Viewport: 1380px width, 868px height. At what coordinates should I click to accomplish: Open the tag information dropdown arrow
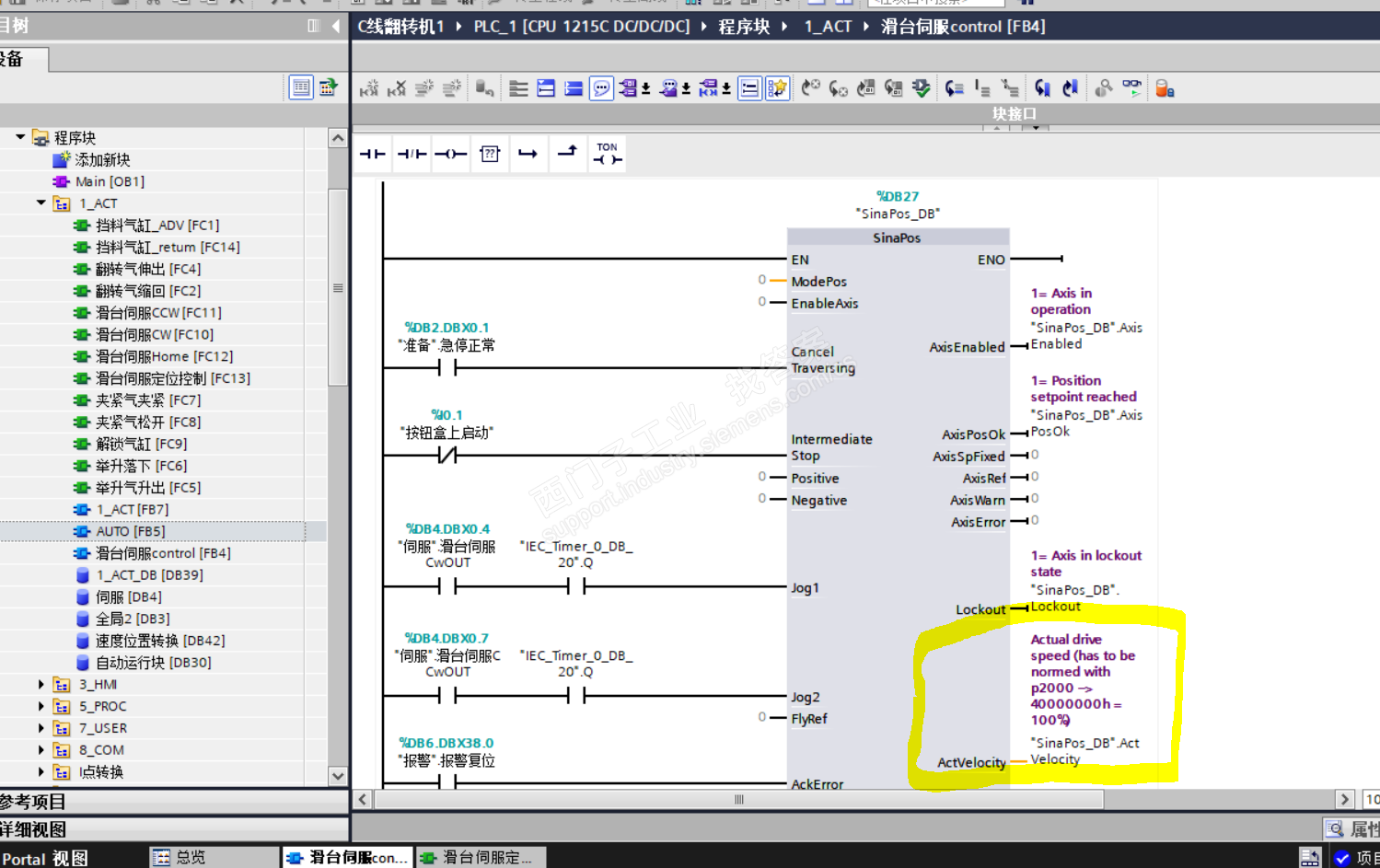(x=687, y=88)
